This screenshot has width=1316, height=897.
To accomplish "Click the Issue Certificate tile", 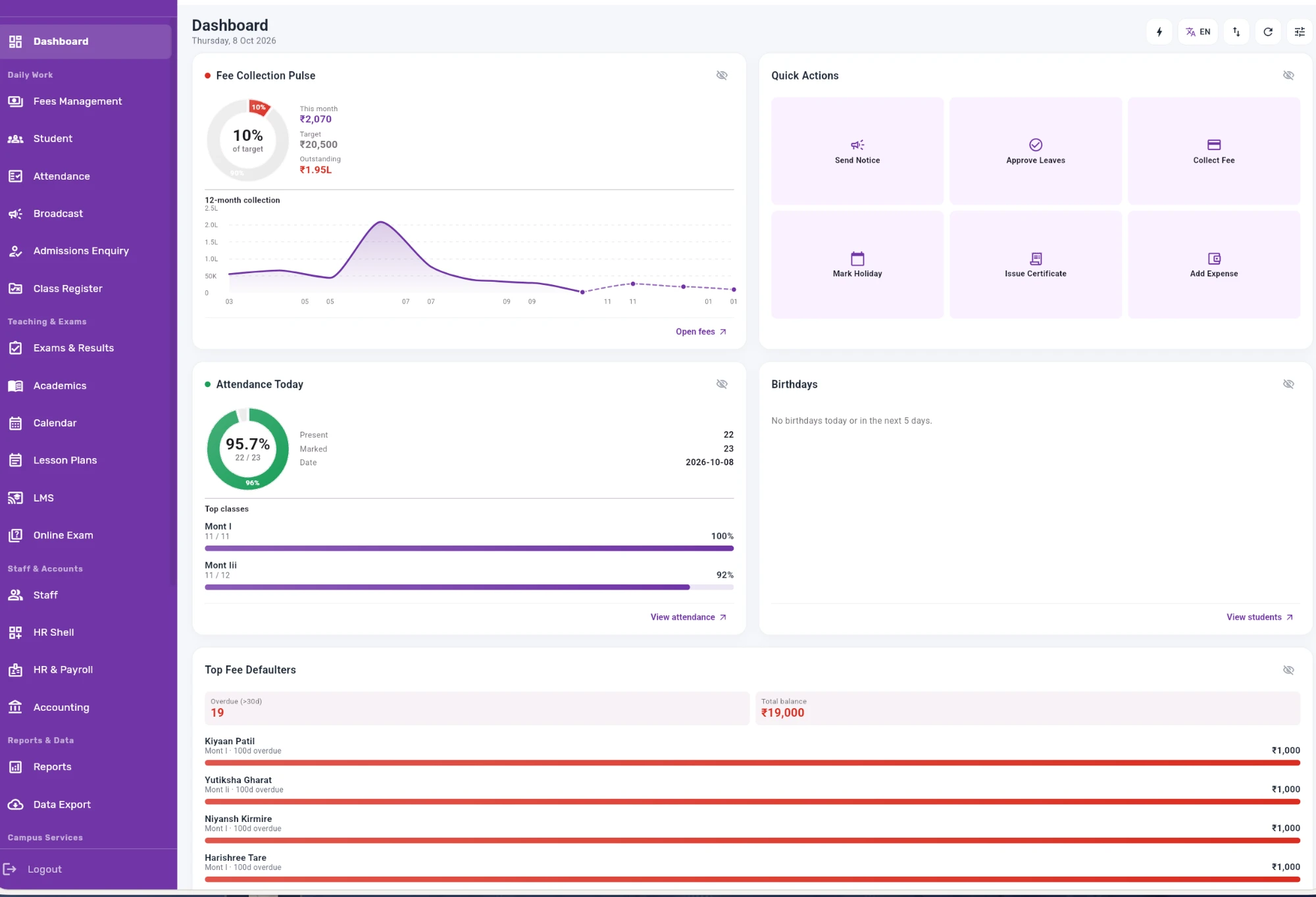I will pos(1035,265).
